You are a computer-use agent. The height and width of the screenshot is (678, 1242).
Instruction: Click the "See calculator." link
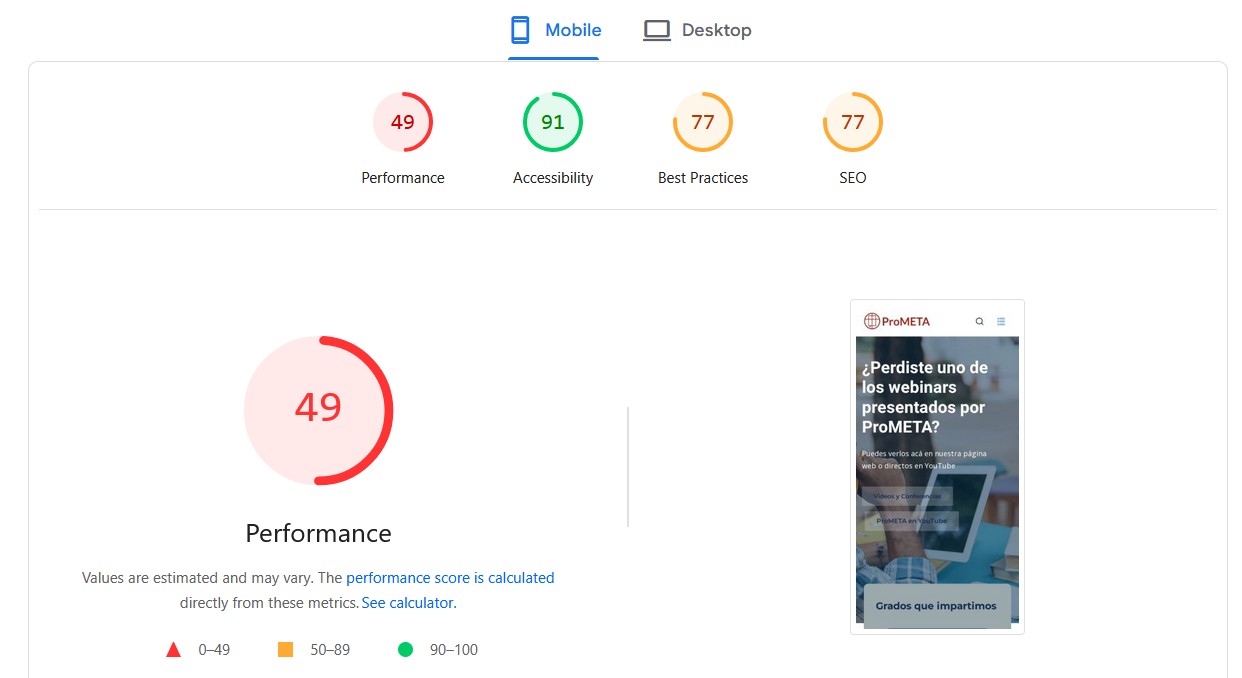point(408,603)
